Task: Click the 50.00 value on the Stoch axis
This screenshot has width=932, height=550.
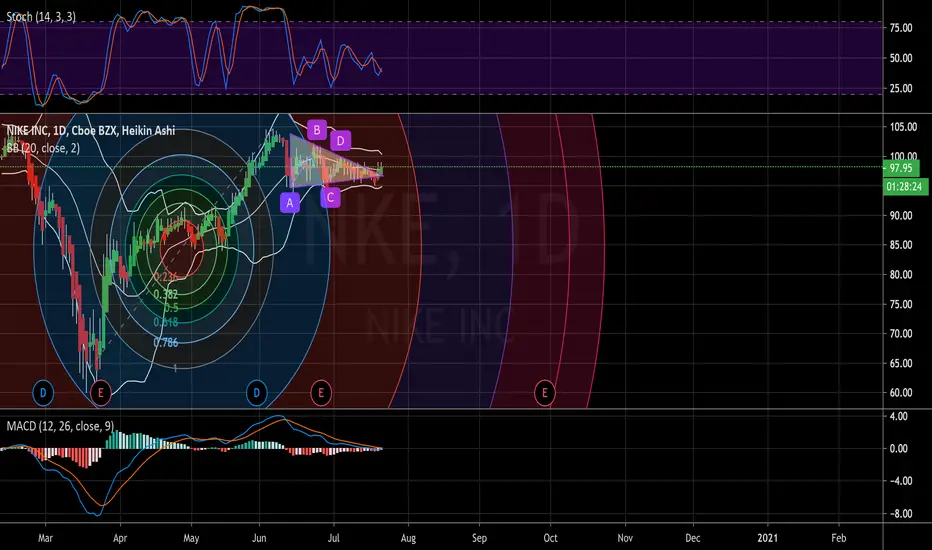Action: (901, 58)
